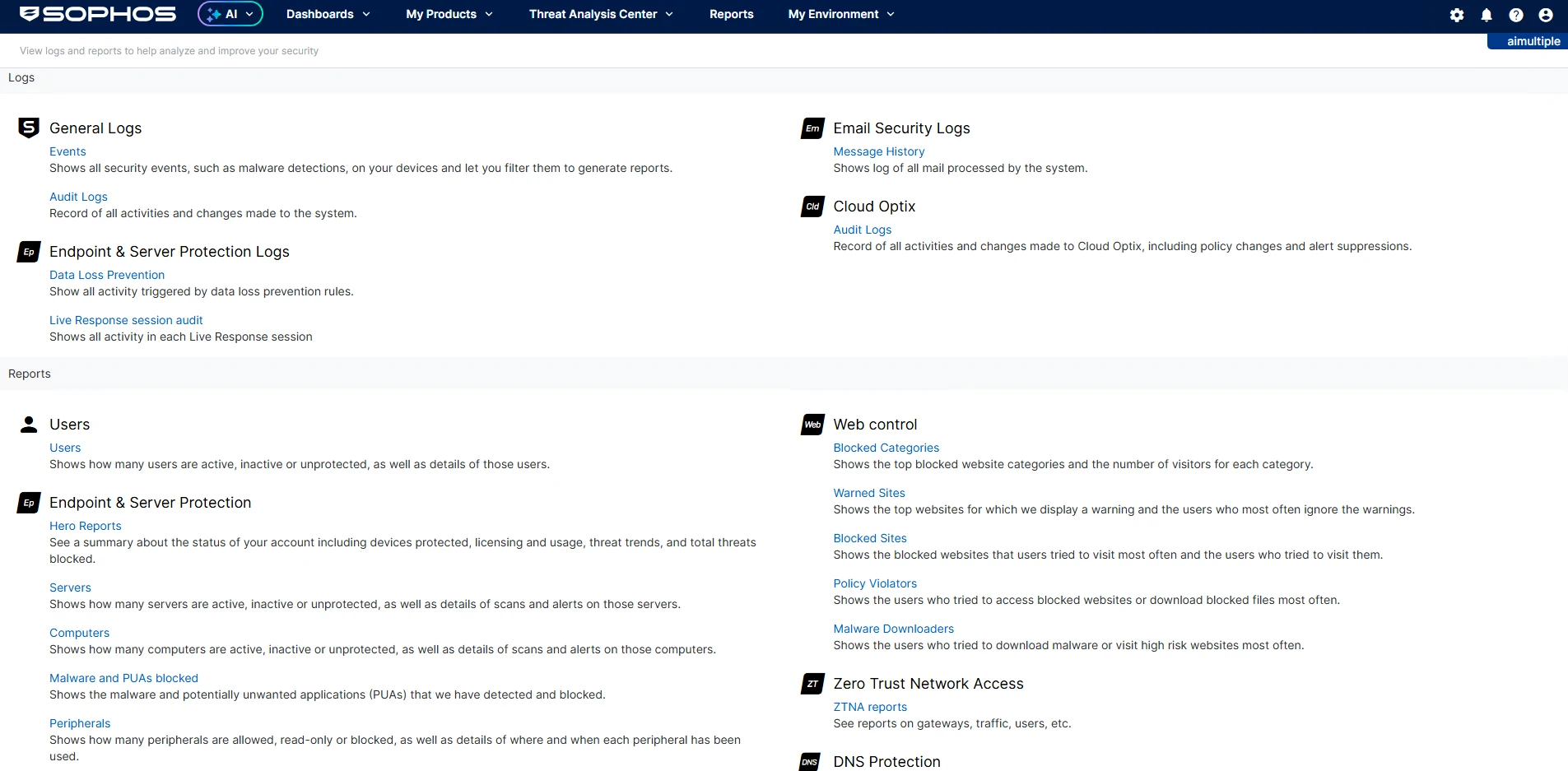1568x771 pixels.
Task: Click 'View logs and reports' description text
Action: pyautogui.click(x=169, y=51)
